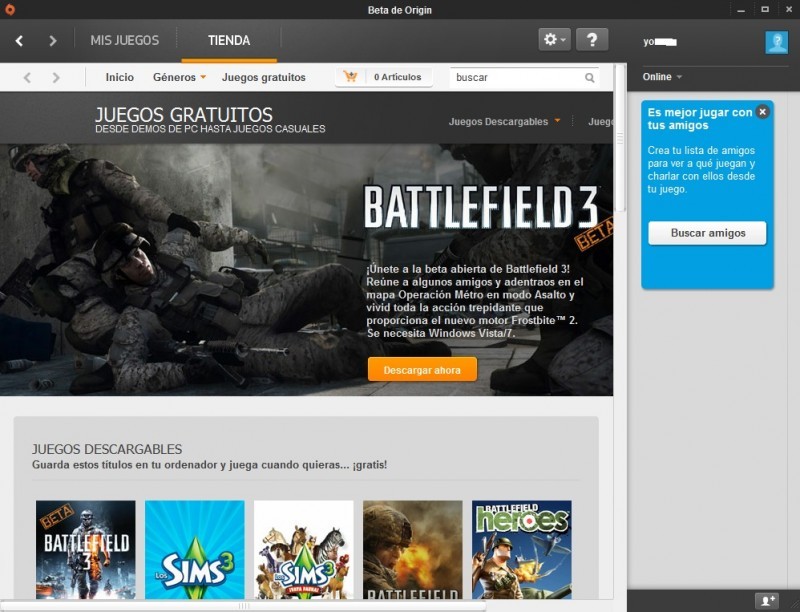The height and width of the screenshot is (612, 800).
Task: Click the JUEGOS DESCARGABLES section heading
Action: (107, 449)
